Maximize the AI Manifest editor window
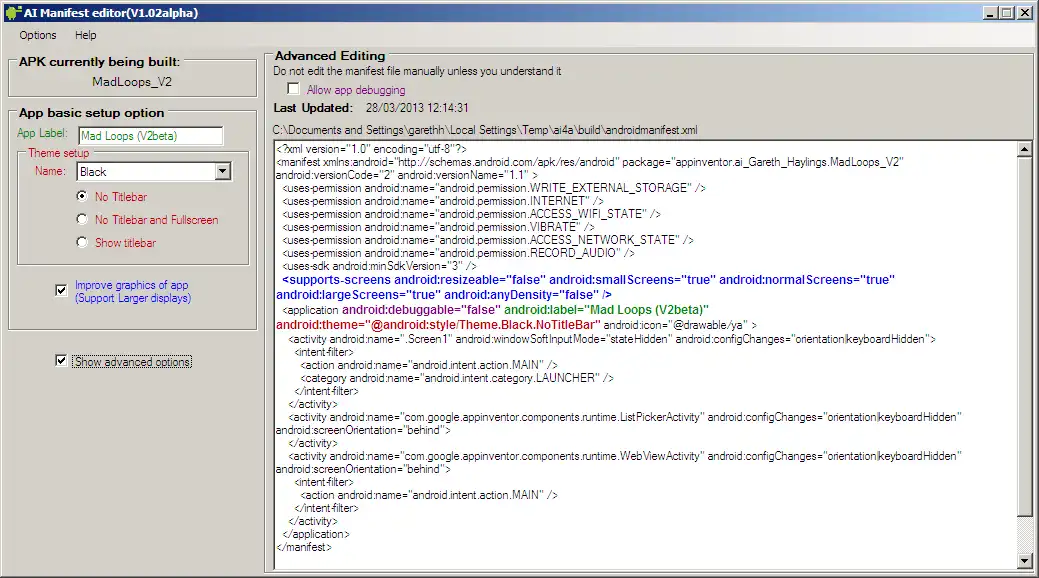The width and height of the screenshot is (1039, 578). tap(1007, 13)
